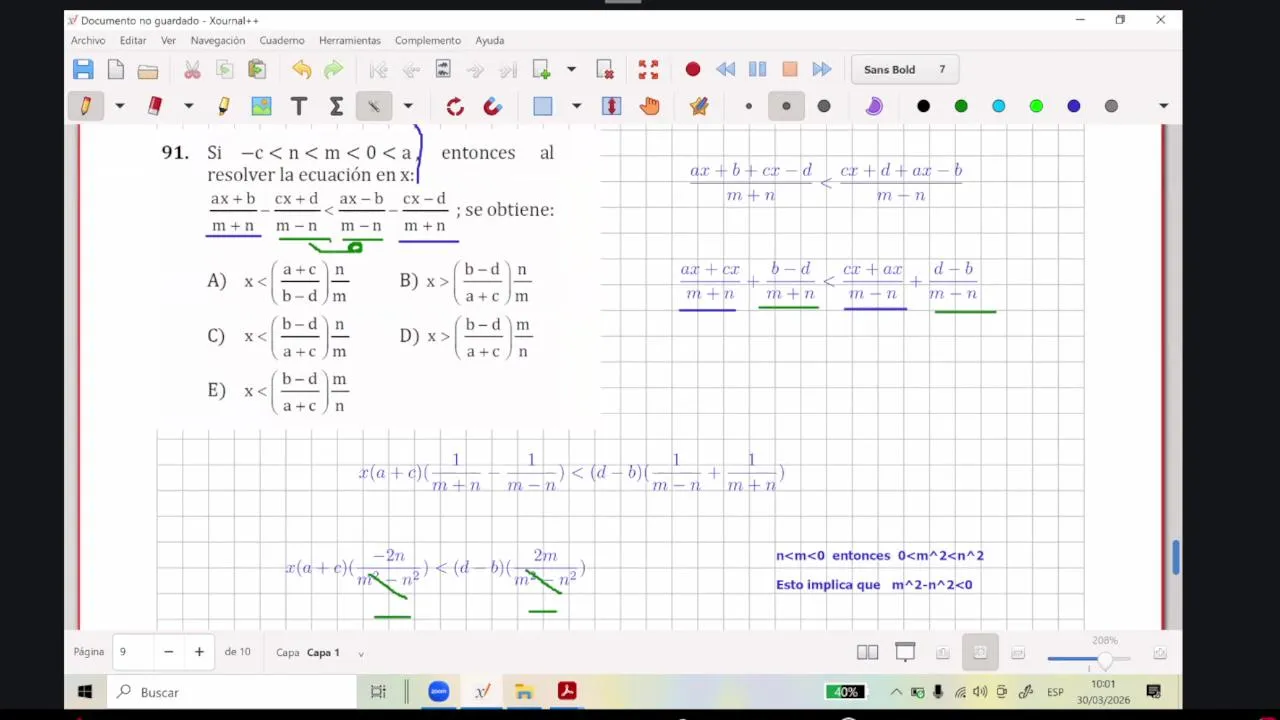Screen dimensions: 1280x720
Task: Undo the last stroke
Action: click(301, 69)
